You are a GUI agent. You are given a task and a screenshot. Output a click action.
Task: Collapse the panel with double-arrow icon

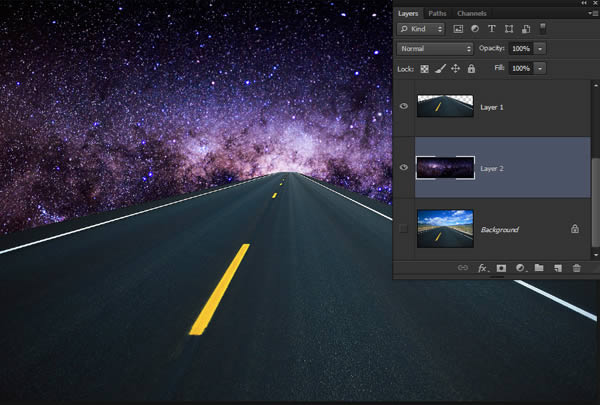[584, 3]
